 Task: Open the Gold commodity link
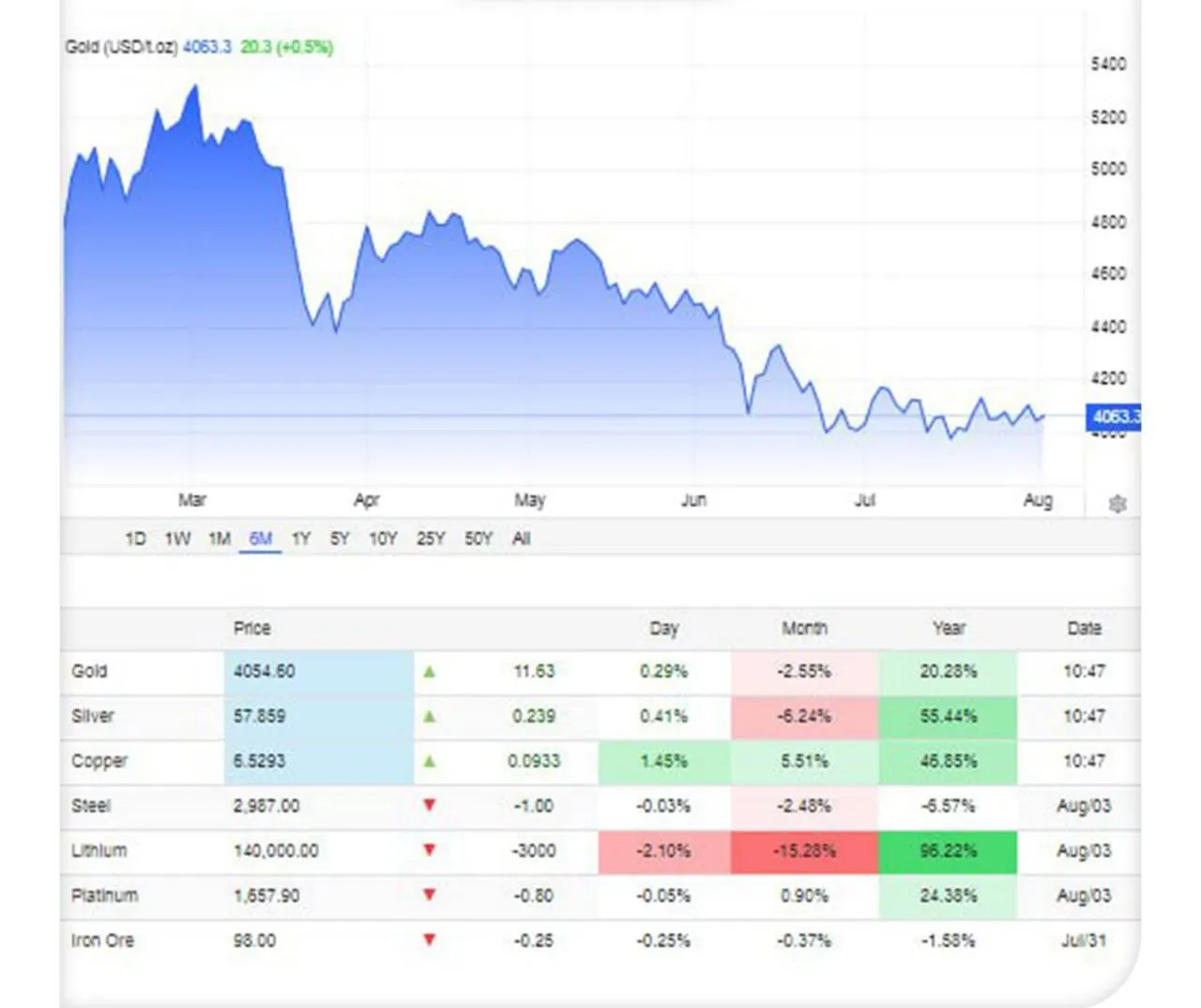tap(89, 671)
